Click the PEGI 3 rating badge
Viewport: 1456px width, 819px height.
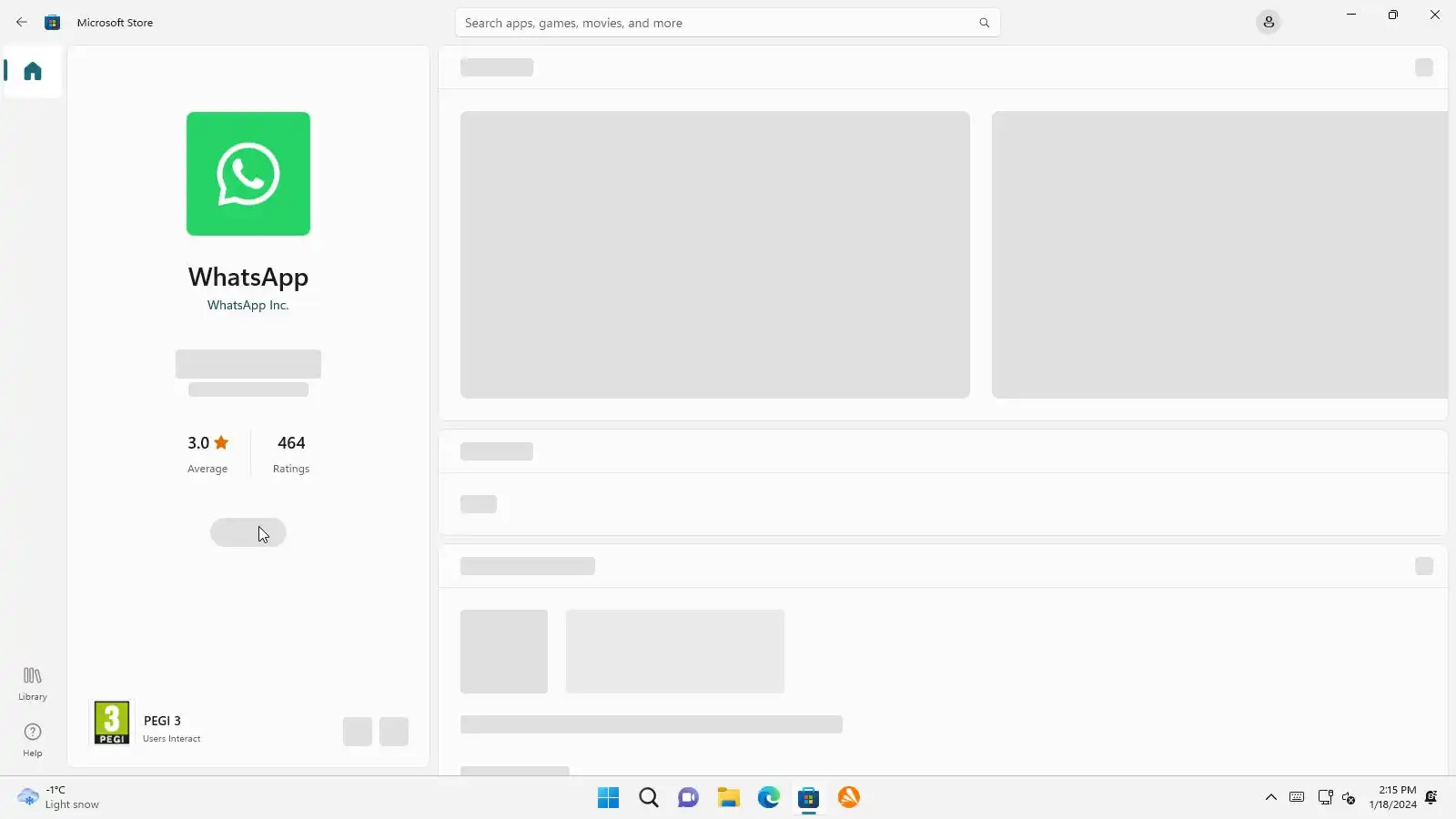click(112, 723)
